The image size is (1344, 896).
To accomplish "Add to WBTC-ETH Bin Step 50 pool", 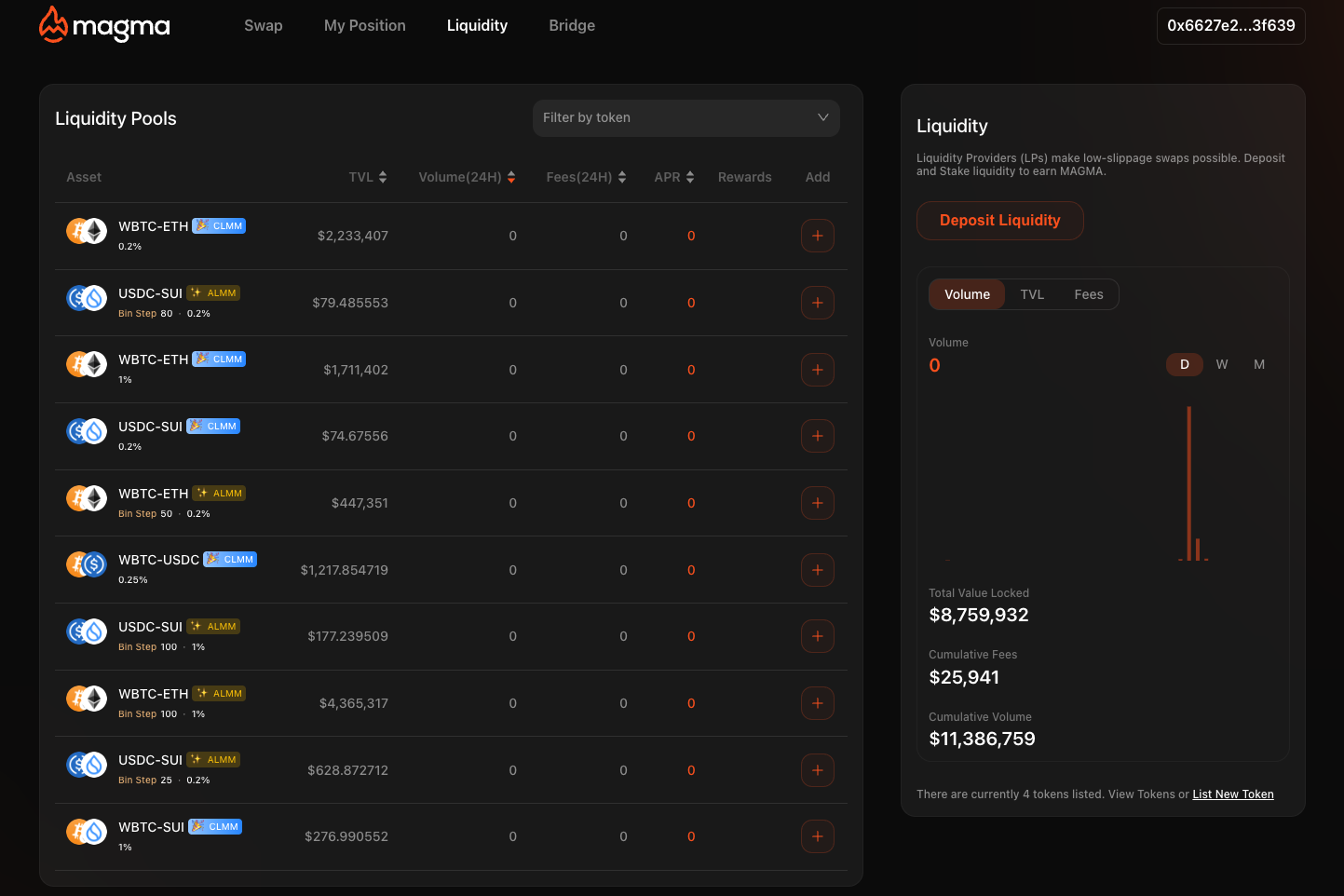I will pyautogui.click(x=817, y=503).
